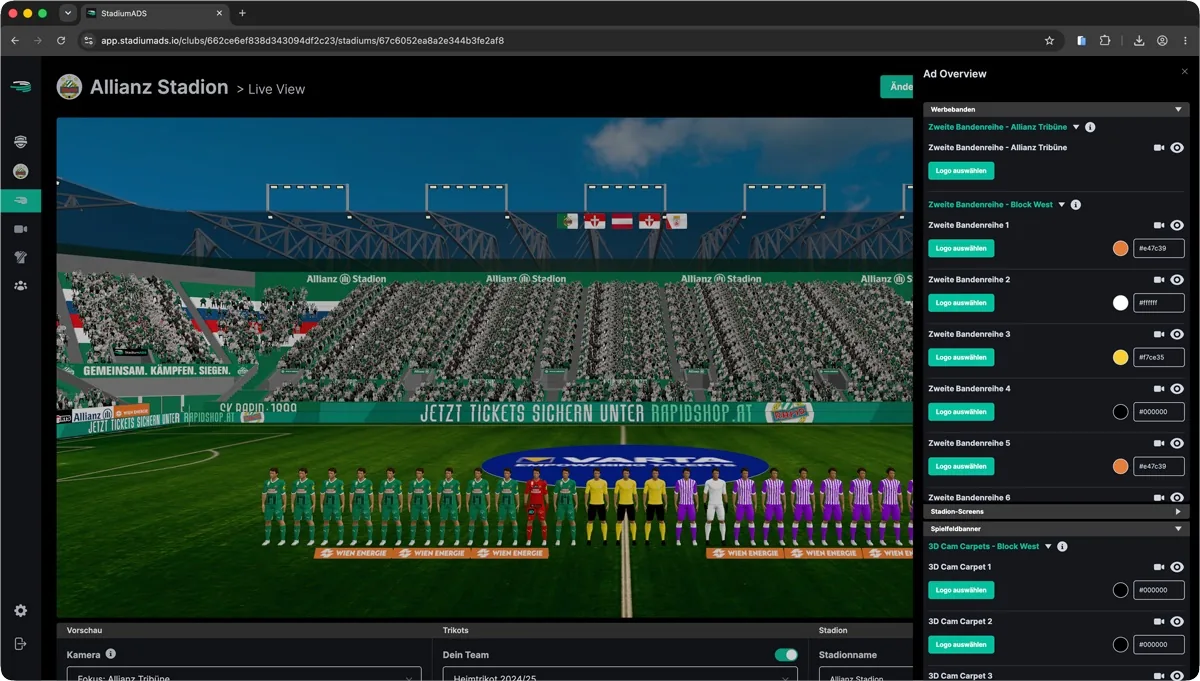The width and height of the screenshot is (1200, 681).
Task: Toggle visibility of Zweite Bandenreihe 5
Action: [1177, 443]
